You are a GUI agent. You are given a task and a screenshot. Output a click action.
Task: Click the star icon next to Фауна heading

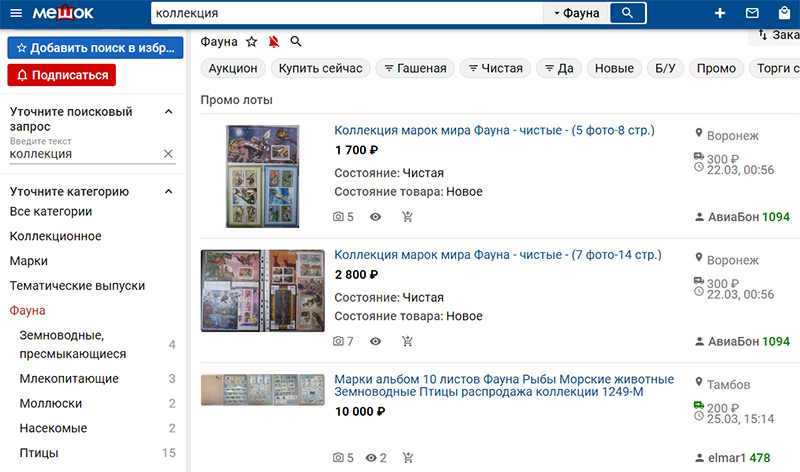(252, 42)
